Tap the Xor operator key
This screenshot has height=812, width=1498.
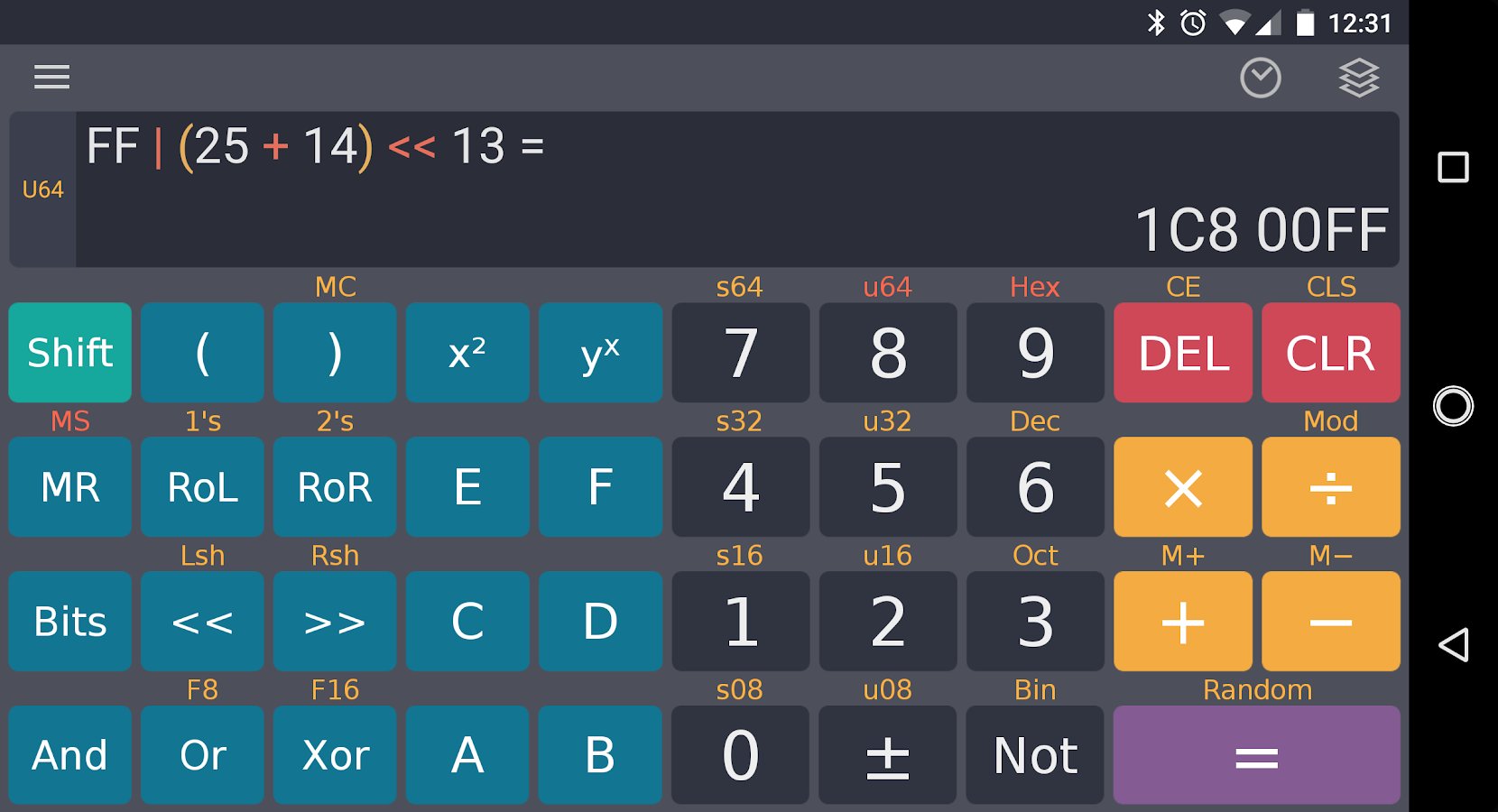pyautogui.click(x=335, y=755)
